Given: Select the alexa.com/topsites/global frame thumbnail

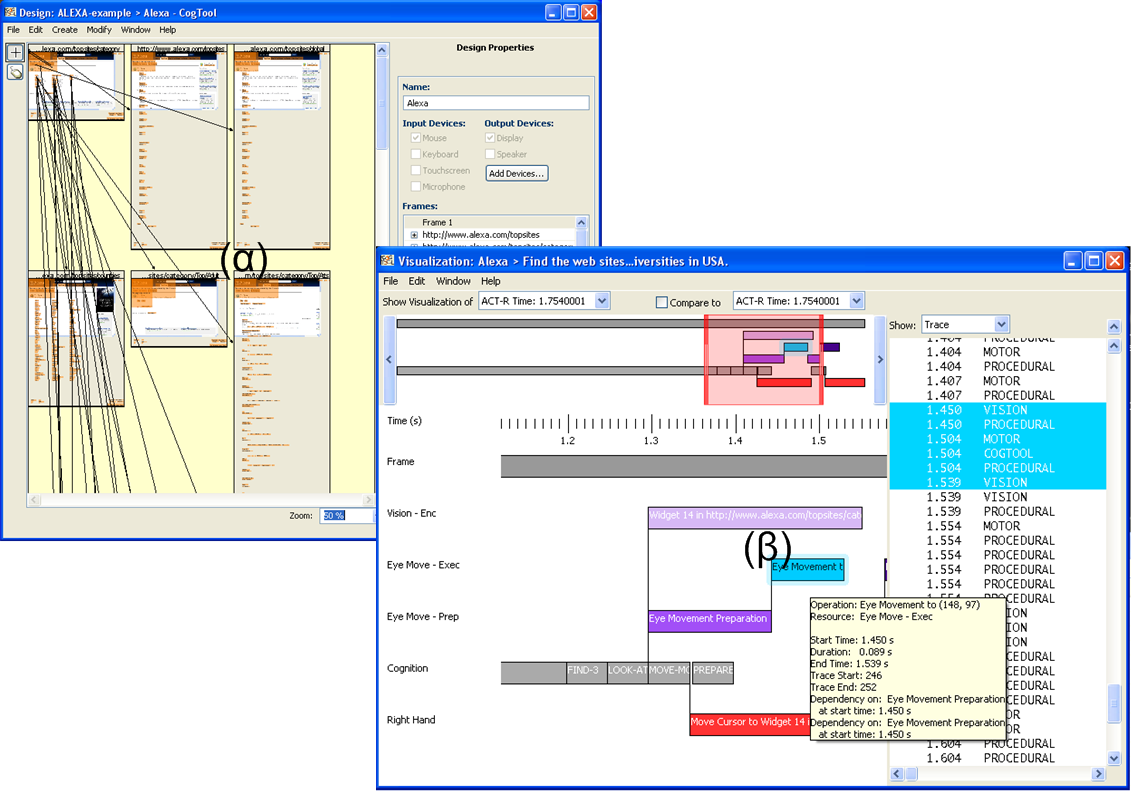Looking at the screenshot, I should pos(282,147).
